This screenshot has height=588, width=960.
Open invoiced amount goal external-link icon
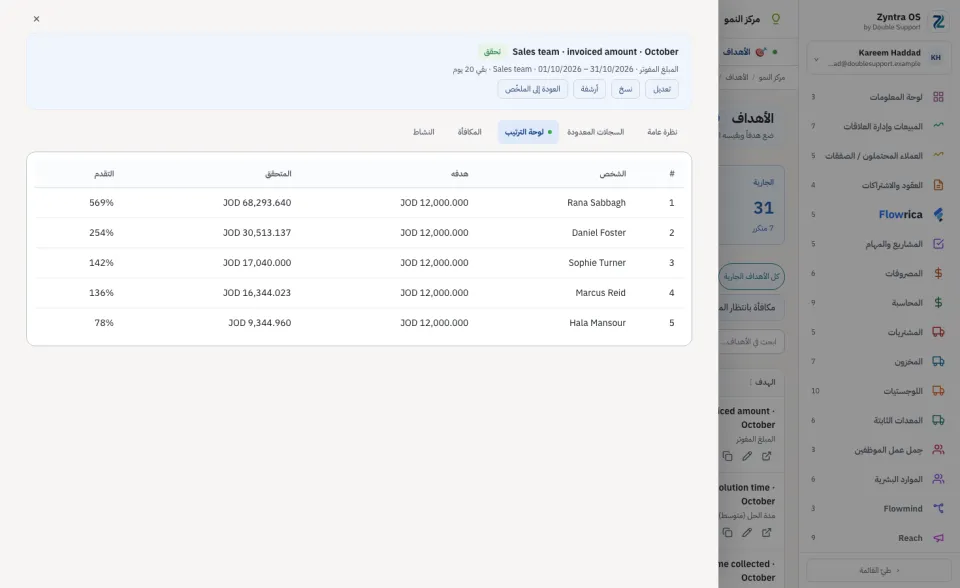pyautogui.click(x=767, y=456)
